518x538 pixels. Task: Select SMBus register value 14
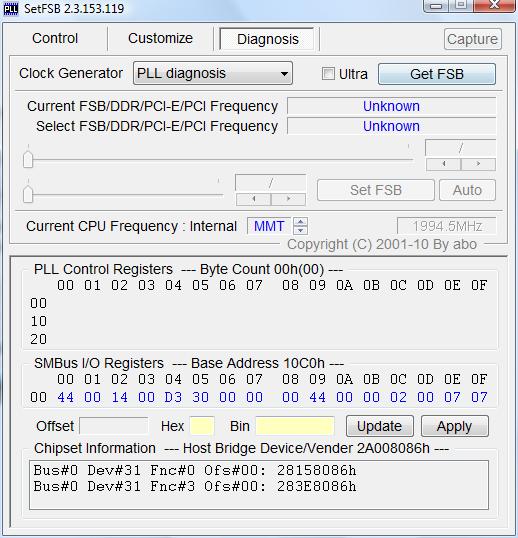pyautogui.click(x=119, y=397)
